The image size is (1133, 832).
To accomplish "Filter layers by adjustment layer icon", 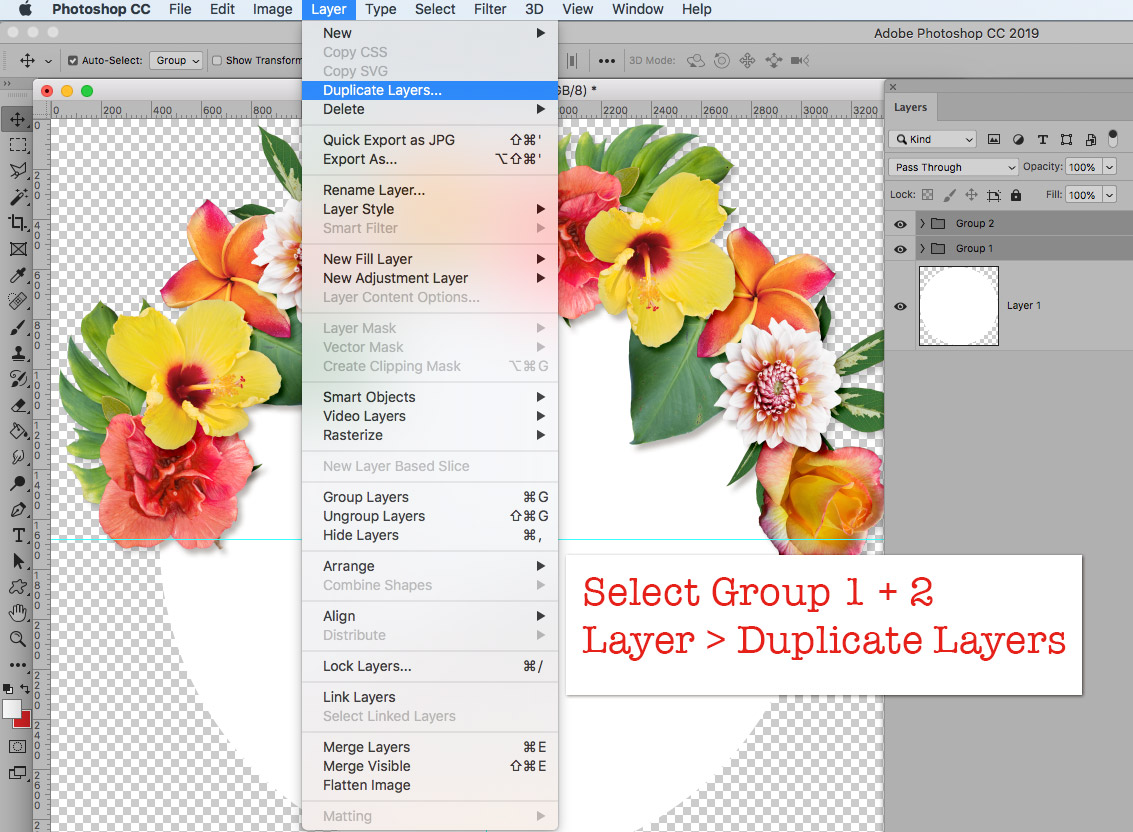I will click(1018, 140).
